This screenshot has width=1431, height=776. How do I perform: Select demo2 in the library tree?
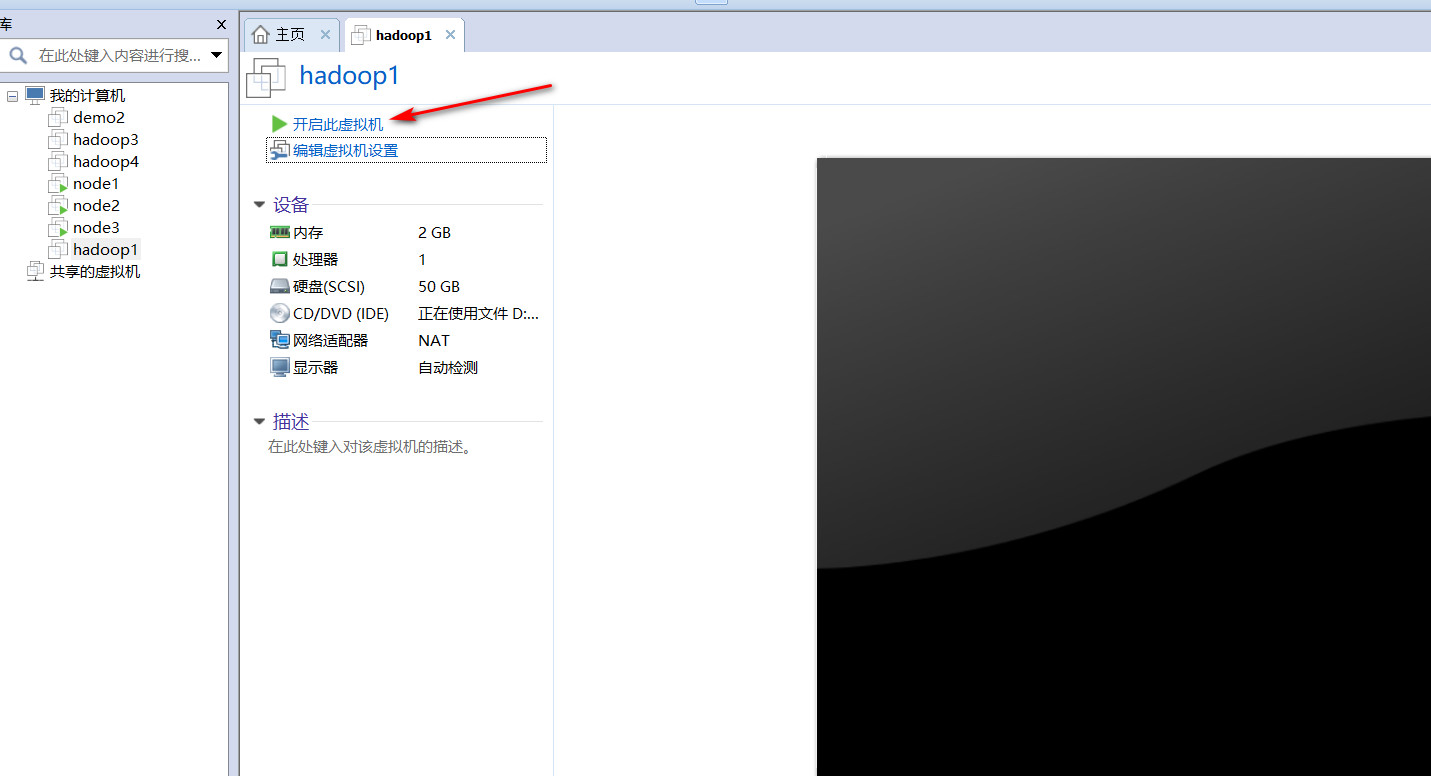tap(99, 117)
